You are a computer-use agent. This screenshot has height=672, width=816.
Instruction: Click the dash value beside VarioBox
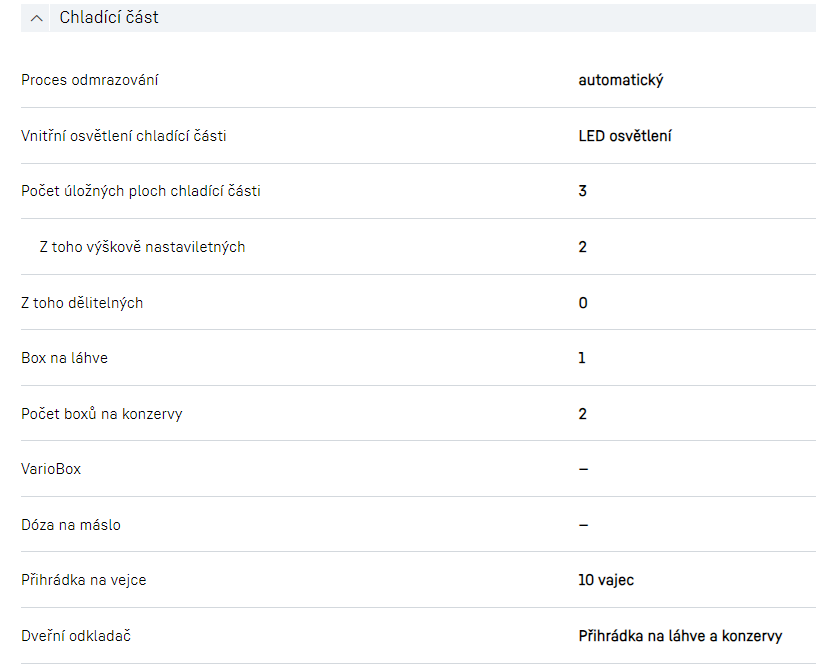pyautogui.click(x=583, y=469)
